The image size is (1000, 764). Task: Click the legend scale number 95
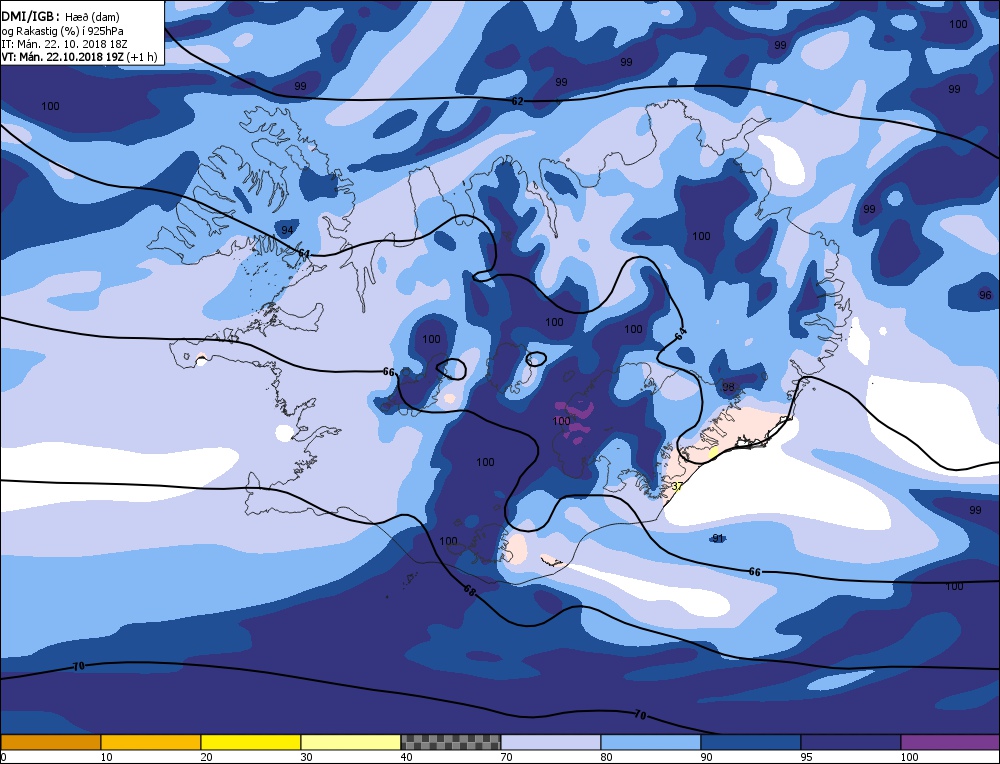pyautogui.click(x=807, y=757)
